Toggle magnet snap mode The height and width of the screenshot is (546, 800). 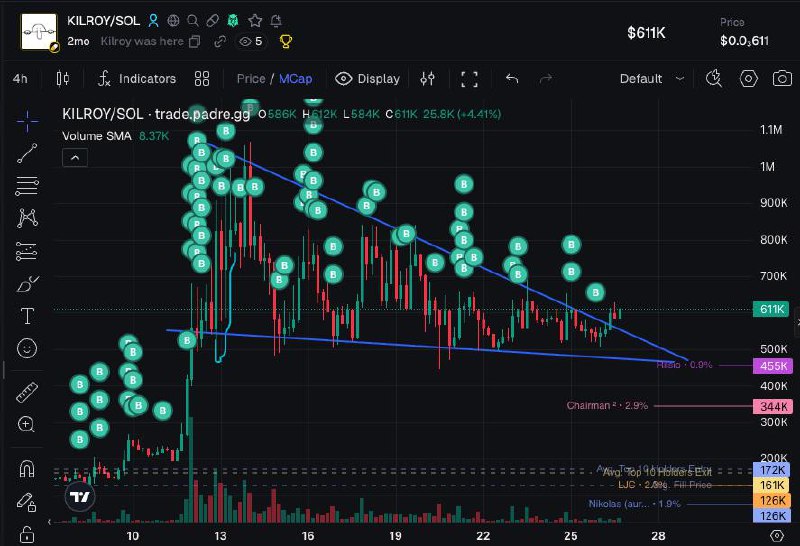[x=27, y=468]
